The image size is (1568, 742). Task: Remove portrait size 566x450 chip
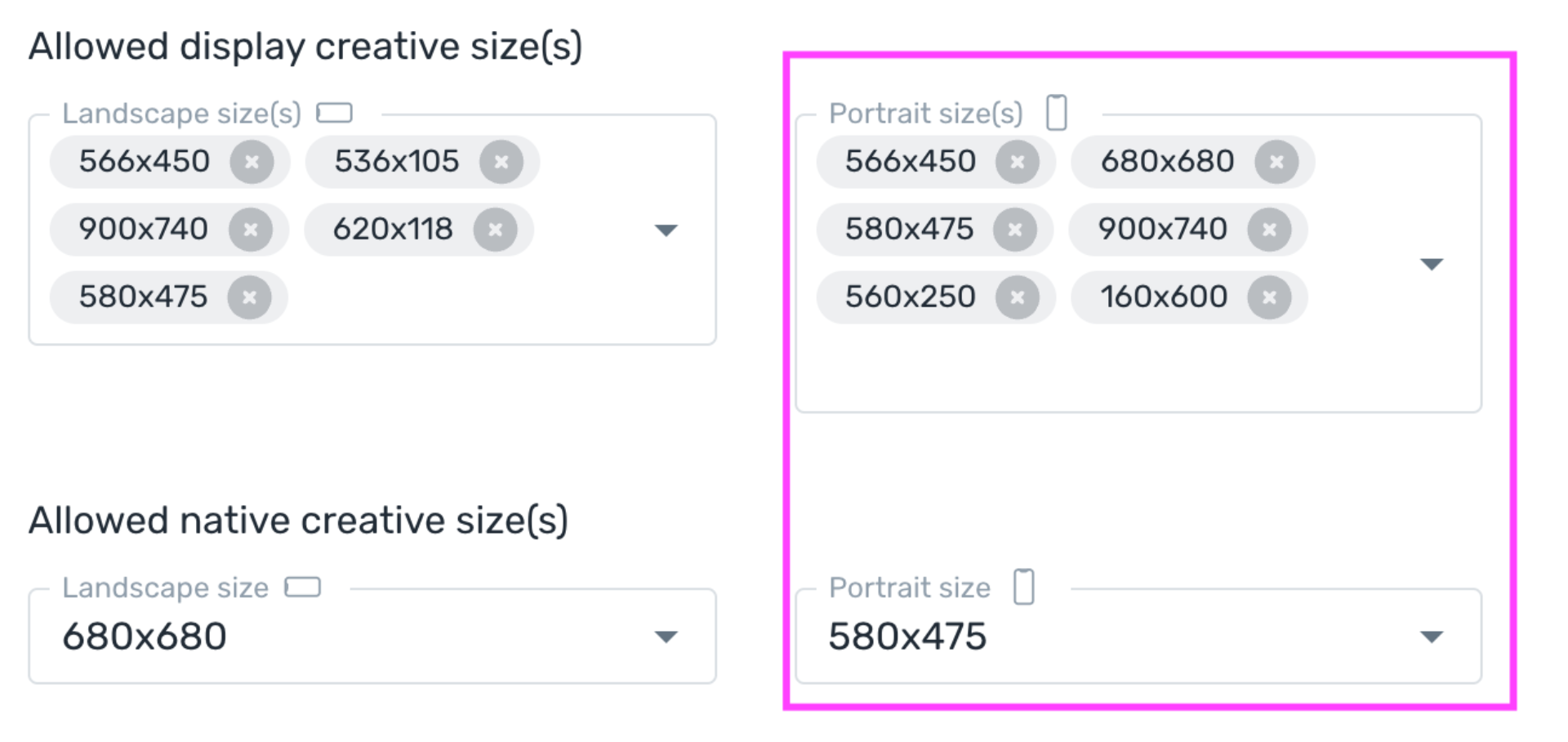pos(1018,162)
